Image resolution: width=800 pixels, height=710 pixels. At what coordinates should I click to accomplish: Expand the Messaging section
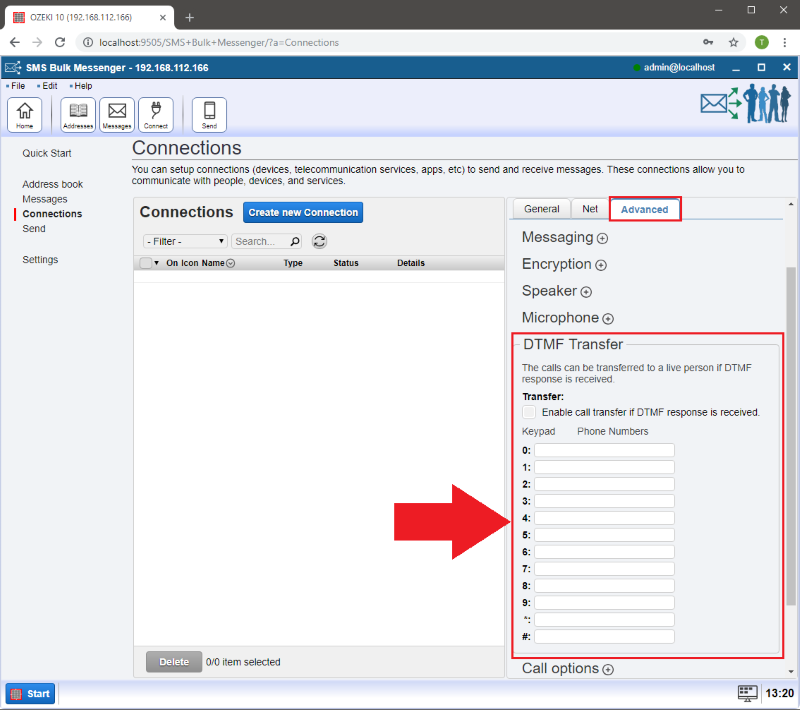point(602,239)
